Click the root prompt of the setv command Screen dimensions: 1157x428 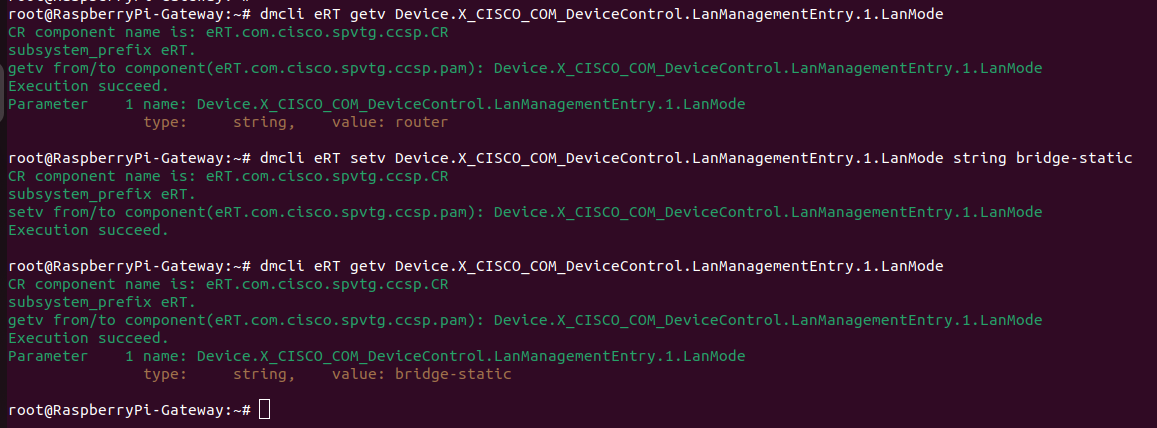128,158
